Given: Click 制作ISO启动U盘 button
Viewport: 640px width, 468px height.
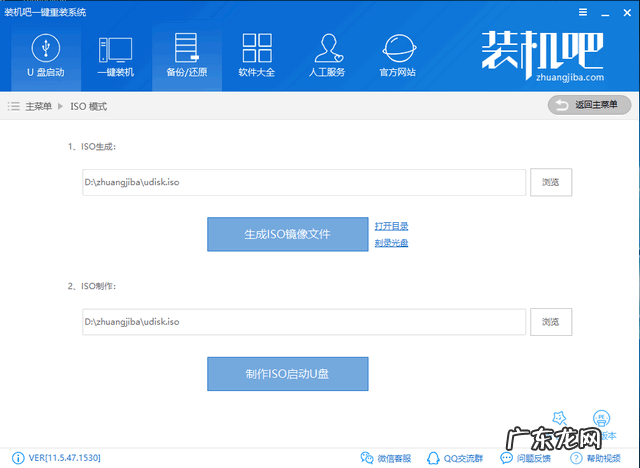Looking at the screenshot, I should pyautogui.click(x=288, y=374).
